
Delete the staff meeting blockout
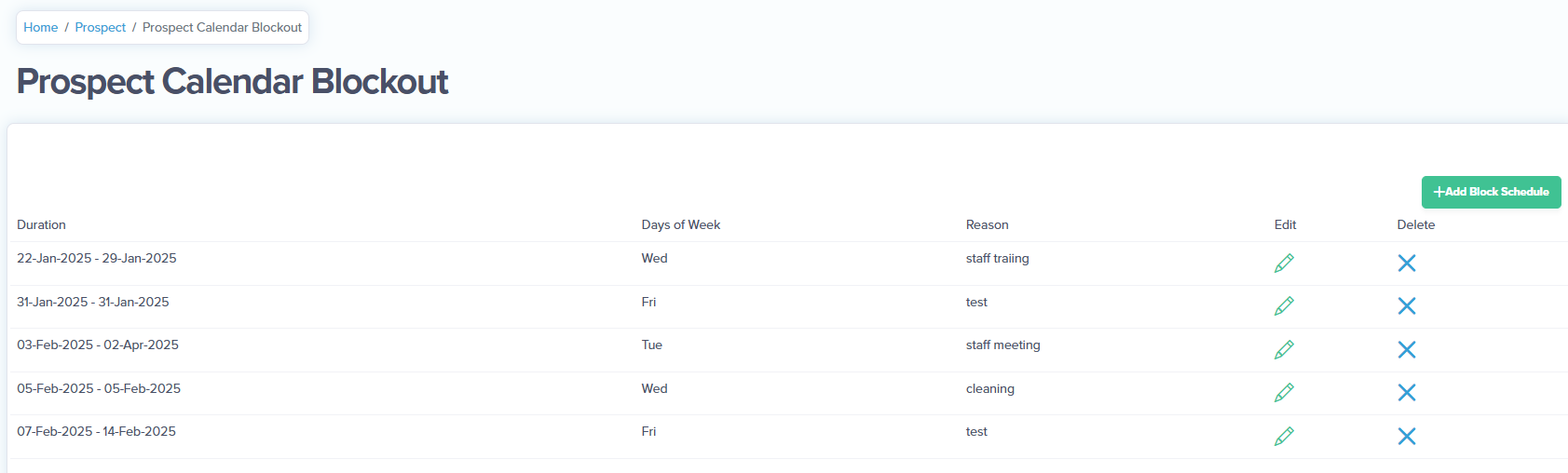coord(1407,350)
